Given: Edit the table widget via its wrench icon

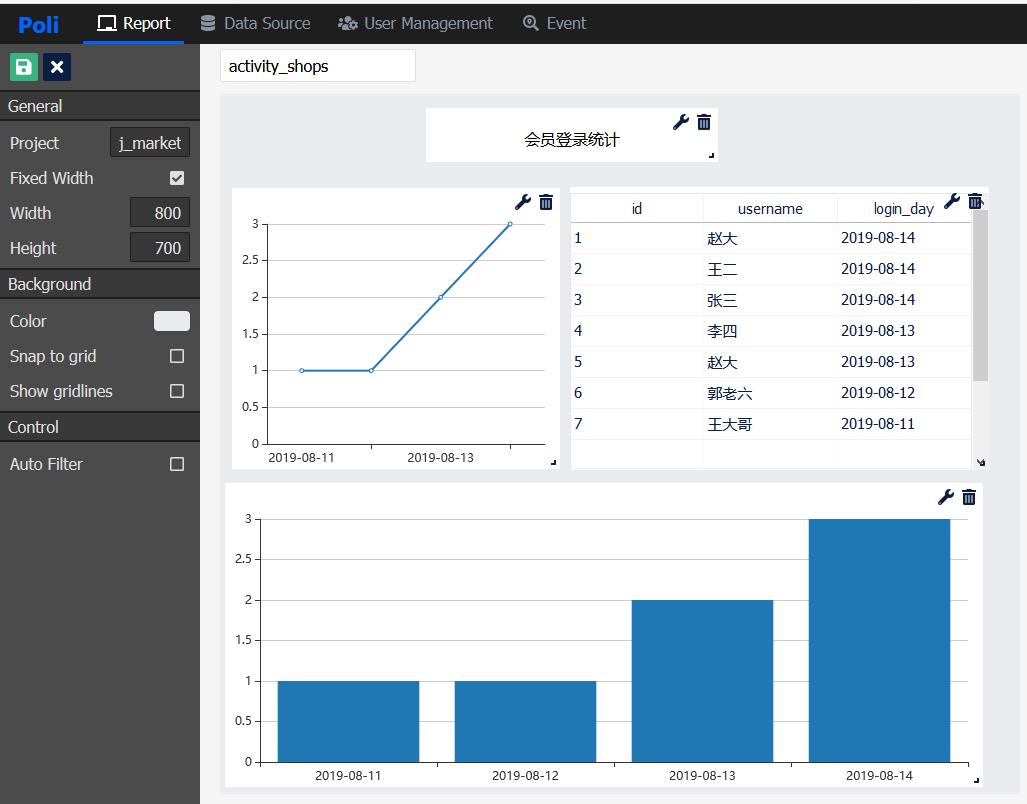Looking at the screenshot, I should click(x=952, y=201).
